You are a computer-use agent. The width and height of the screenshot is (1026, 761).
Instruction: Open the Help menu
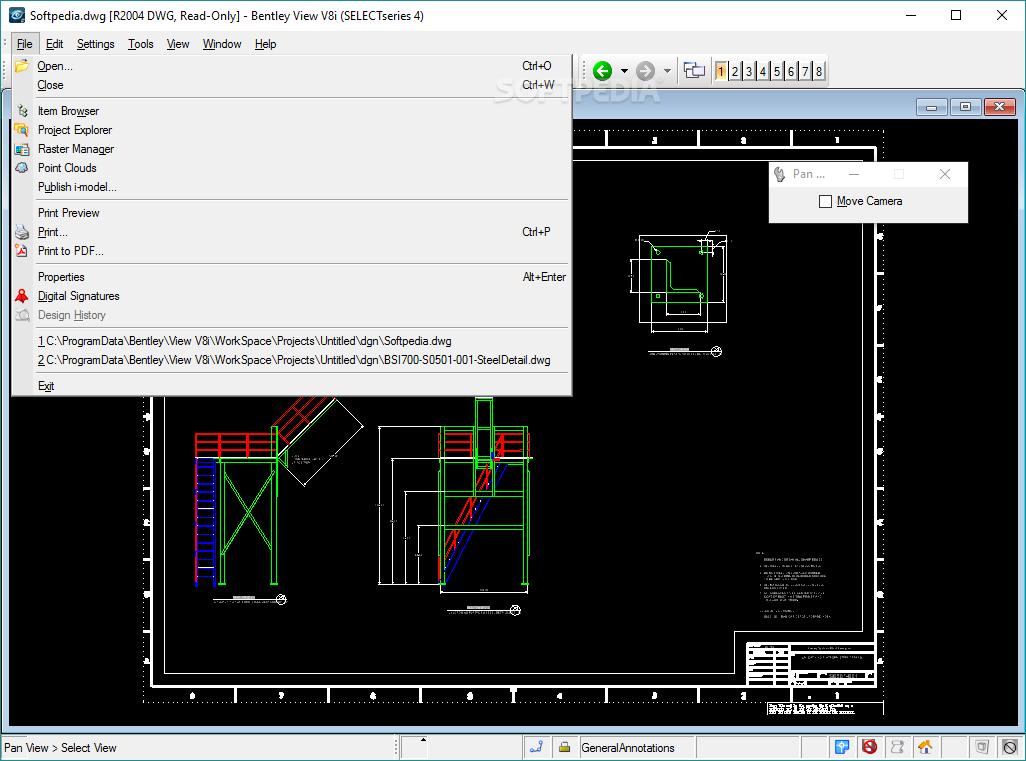tap(265, 44)
